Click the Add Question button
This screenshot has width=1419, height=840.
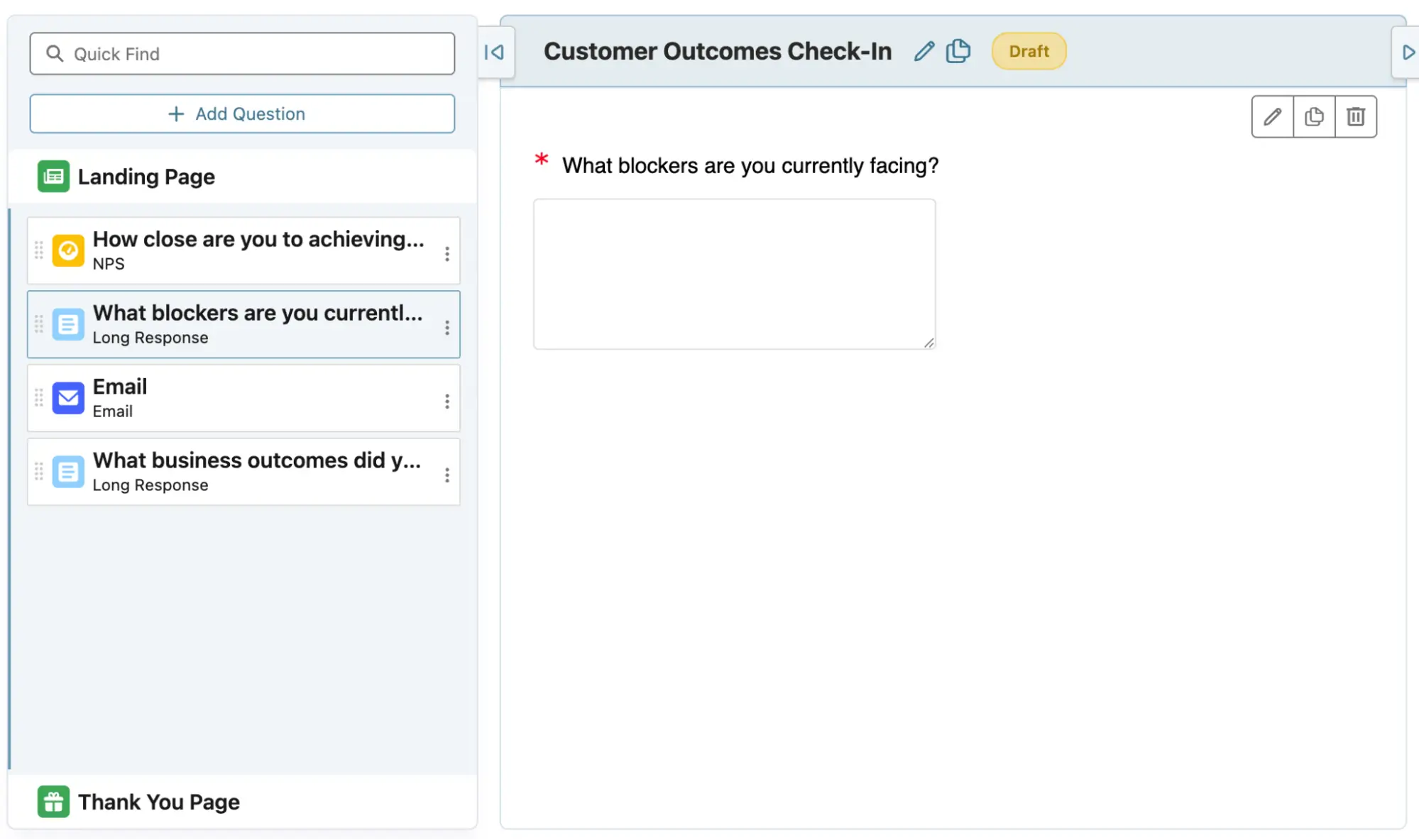click(242, 114)
